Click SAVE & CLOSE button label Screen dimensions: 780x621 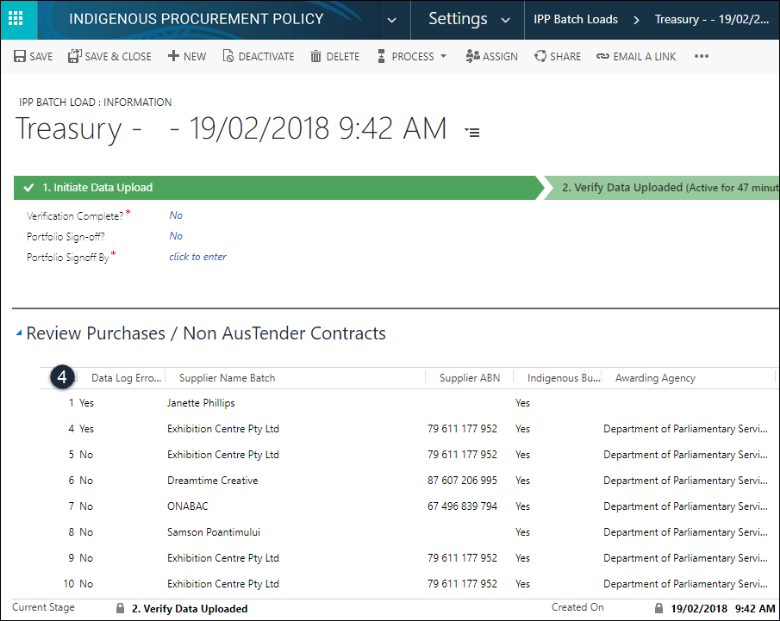(x=118, y=57)
